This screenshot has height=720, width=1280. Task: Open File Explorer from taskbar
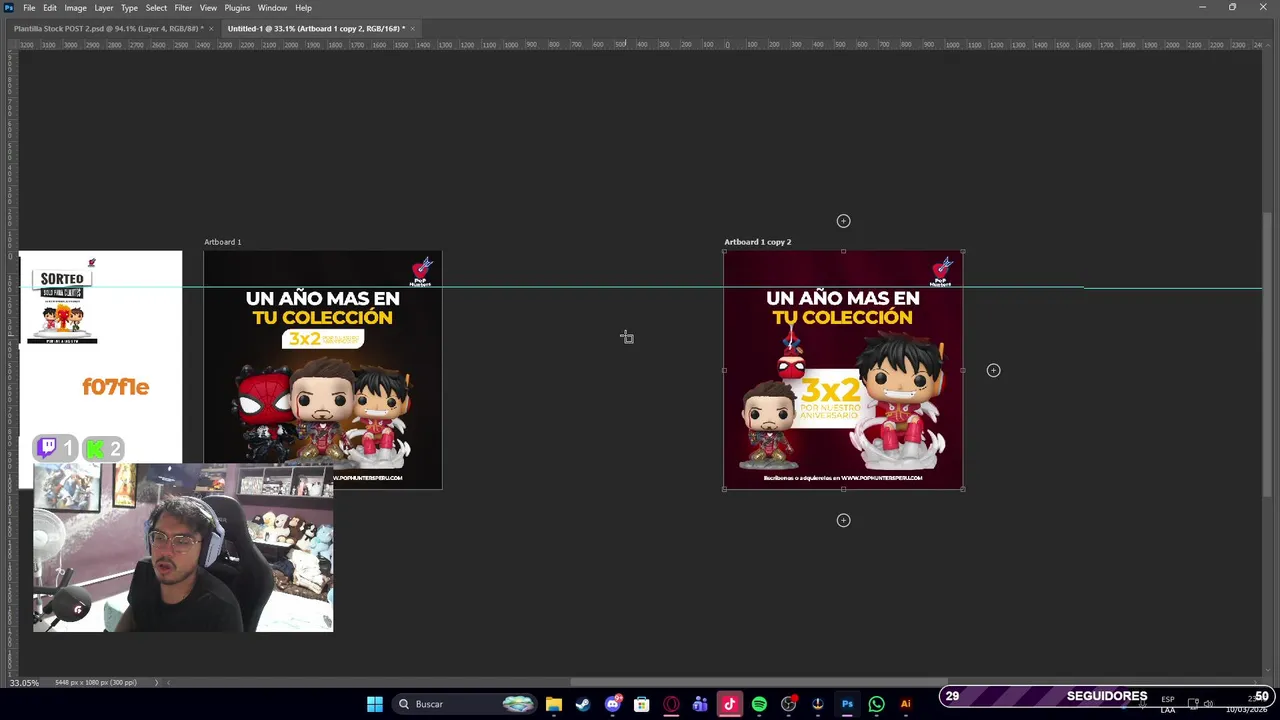point(554,704)
